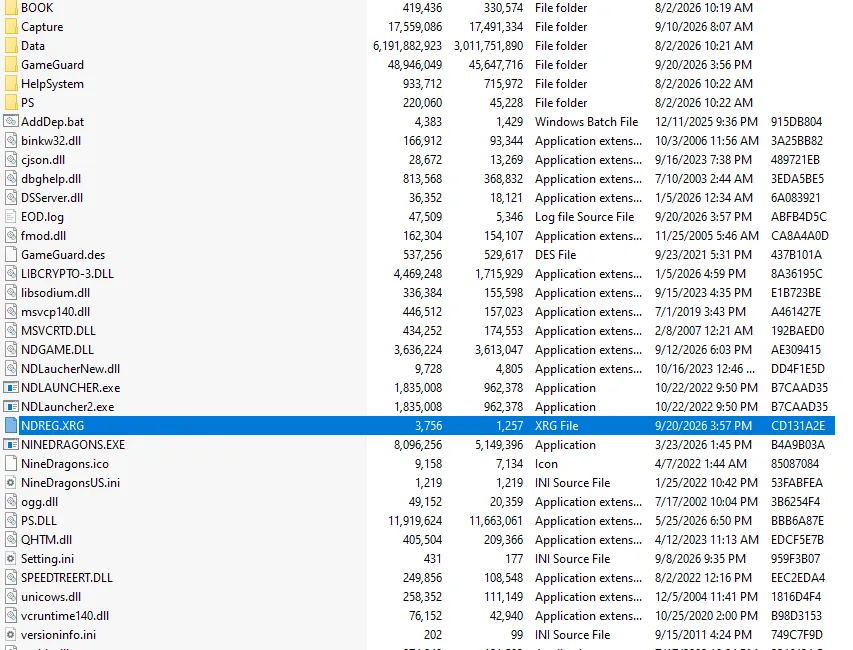Click the PS folder icon
Image resolution: width=853 pixels, height=650 pixels.
tap(10, 103)
